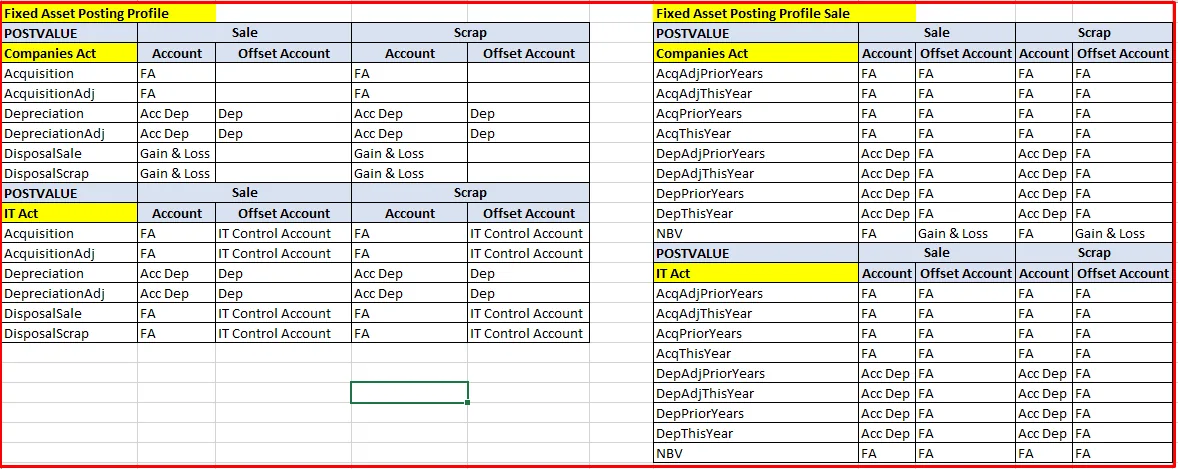Click the 'DepreciationAdj' row label in left Companies Act table
This screenshot has height=469, width=1178.
(x=54, y=134)
